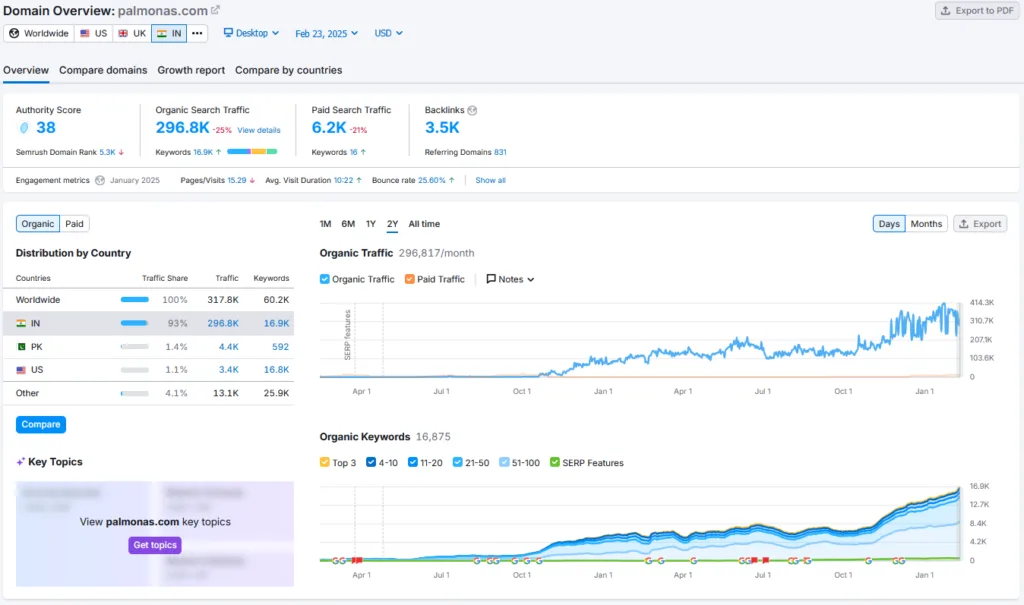The height and width of the screenshot is (605, 1024).
Task: Click the PK keywords value 592
Action: [x=280, y=347]
